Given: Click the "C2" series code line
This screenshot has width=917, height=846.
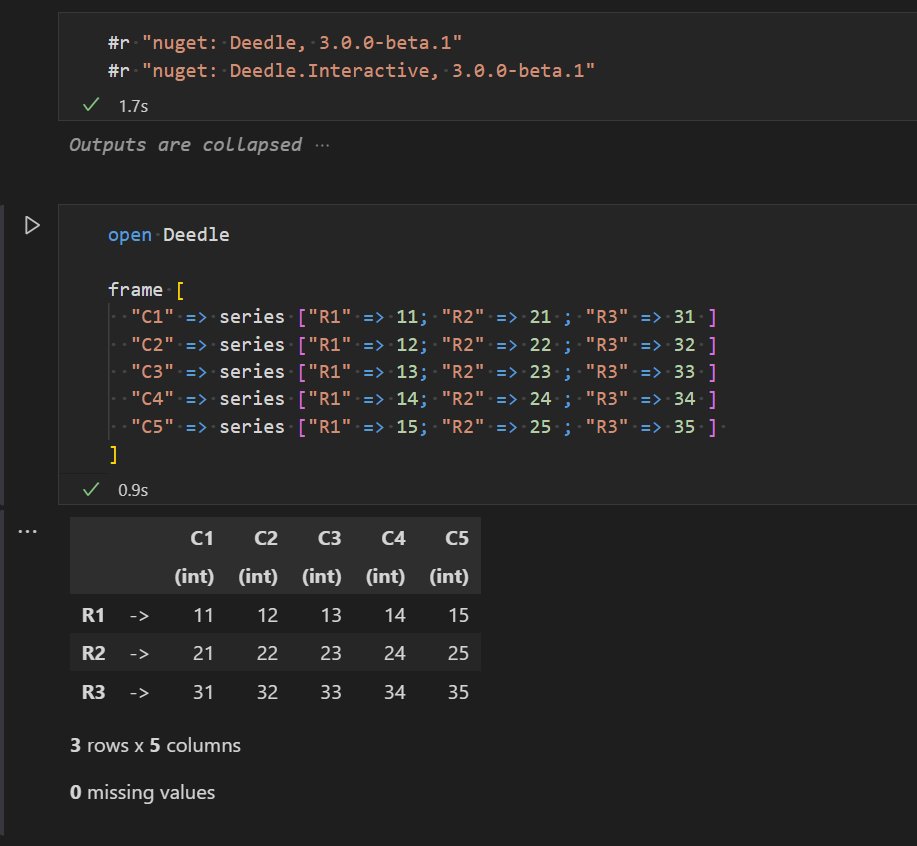Looking at the screenshot, I should [423, 344].
